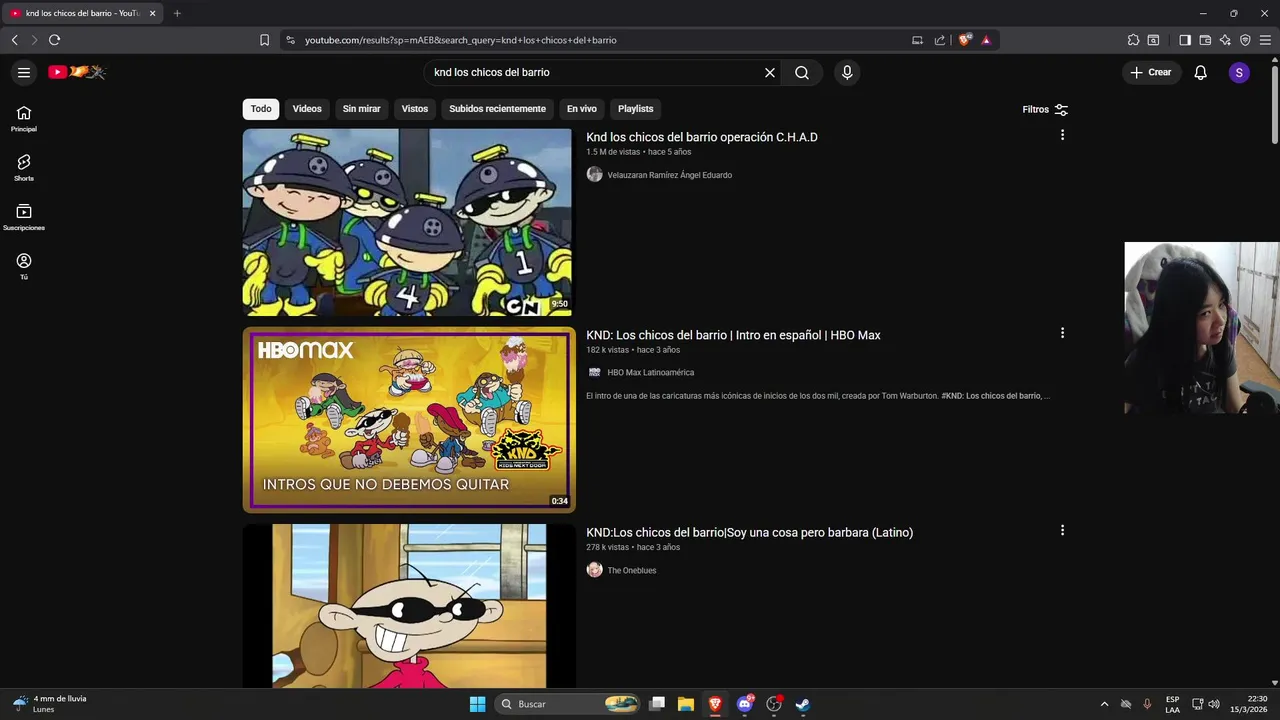Open a new browser tab with plus
1280x720 pixels.
tap(177, 13)
